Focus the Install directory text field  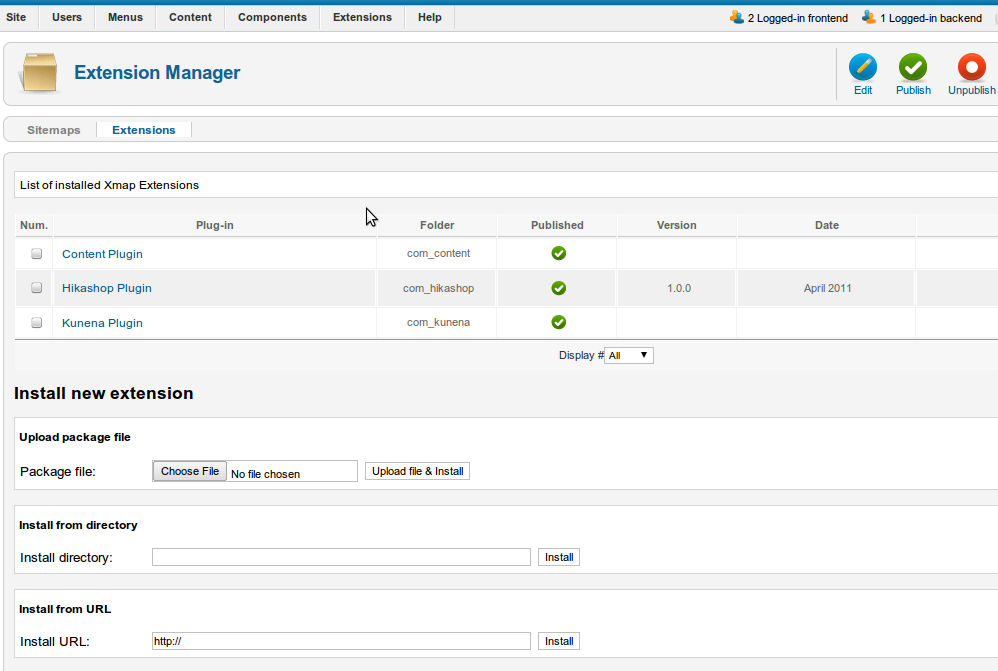[x=341, y=557]
